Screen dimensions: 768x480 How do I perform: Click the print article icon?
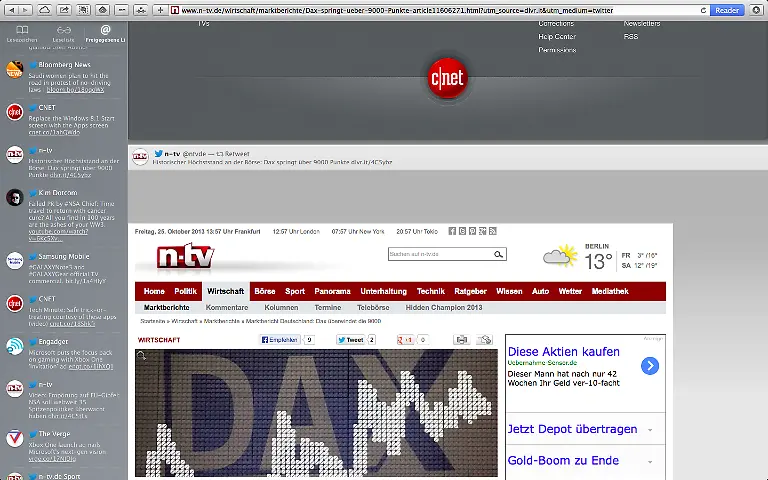point(461,339)
